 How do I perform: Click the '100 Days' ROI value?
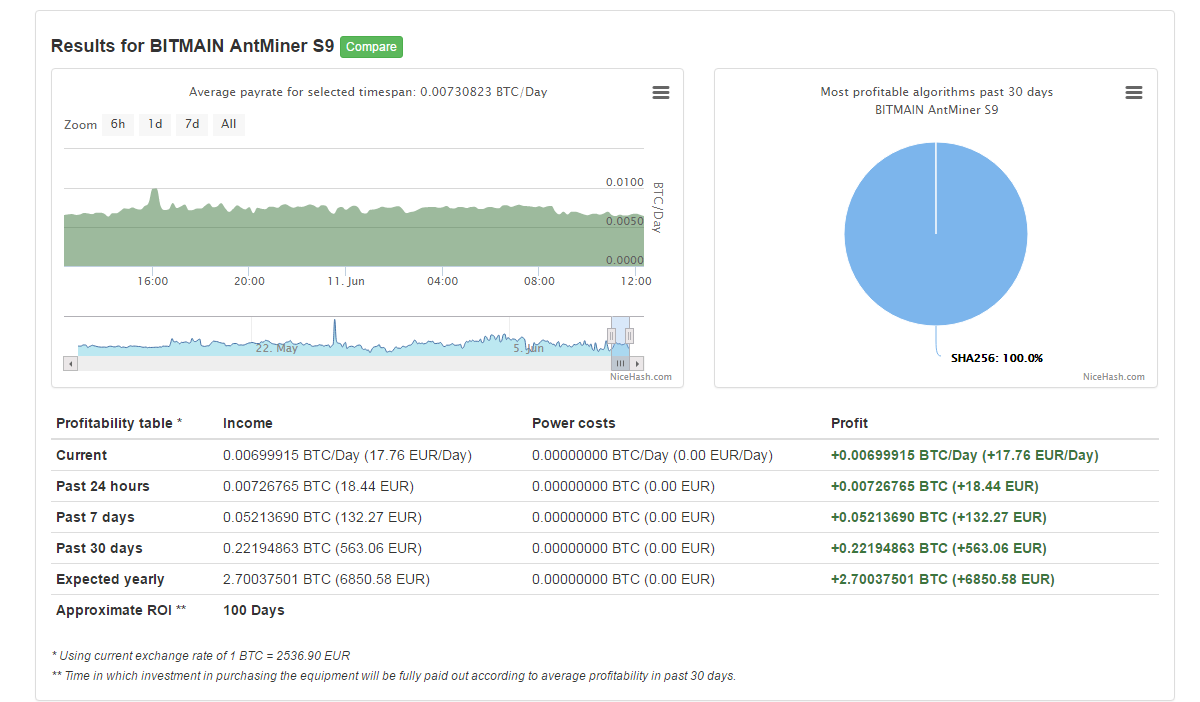pyautogui.click(x=254, y=610)
